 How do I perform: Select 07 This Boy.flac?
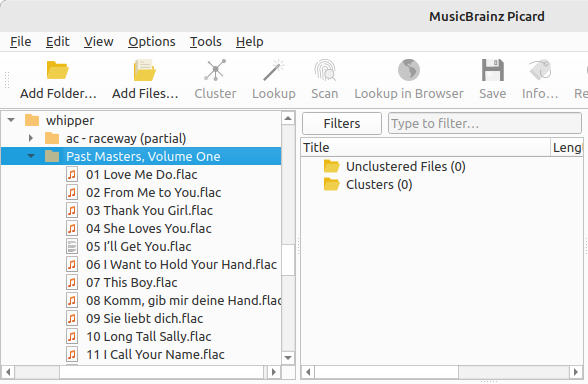132,282
